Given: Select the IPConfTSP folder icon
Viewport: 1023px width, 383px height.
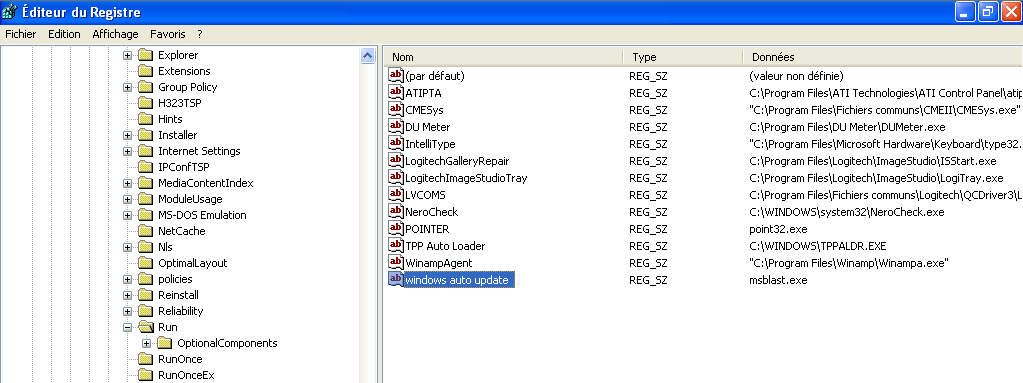Looking at the screenshot, I should click(145, 167).
